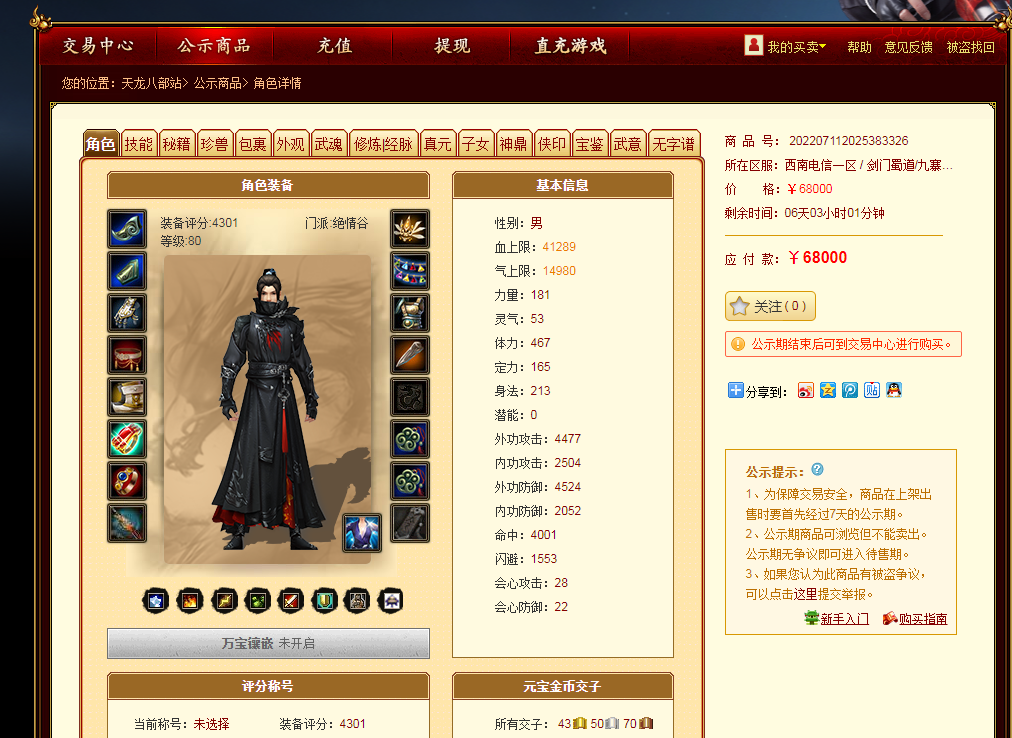The image size is (1012, 738).
Task: Select the lotus headpiece equipment icon
Action: pyautogui.click(x=410, y=229)
